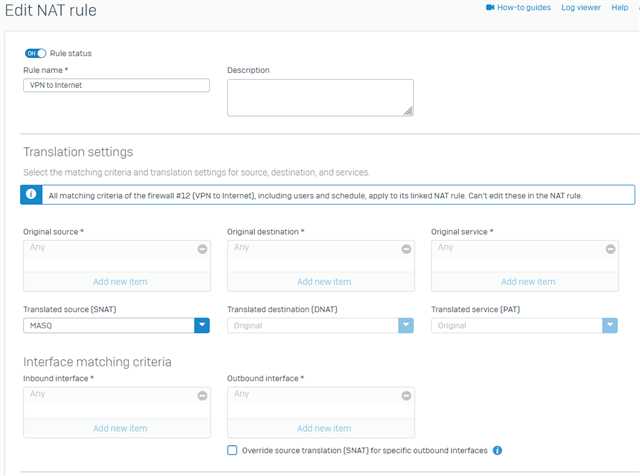The width and height of the screenshot is (640, 476).
Task: Add new item to Original service
Action: pyautogui.click(x=528, y=282)
